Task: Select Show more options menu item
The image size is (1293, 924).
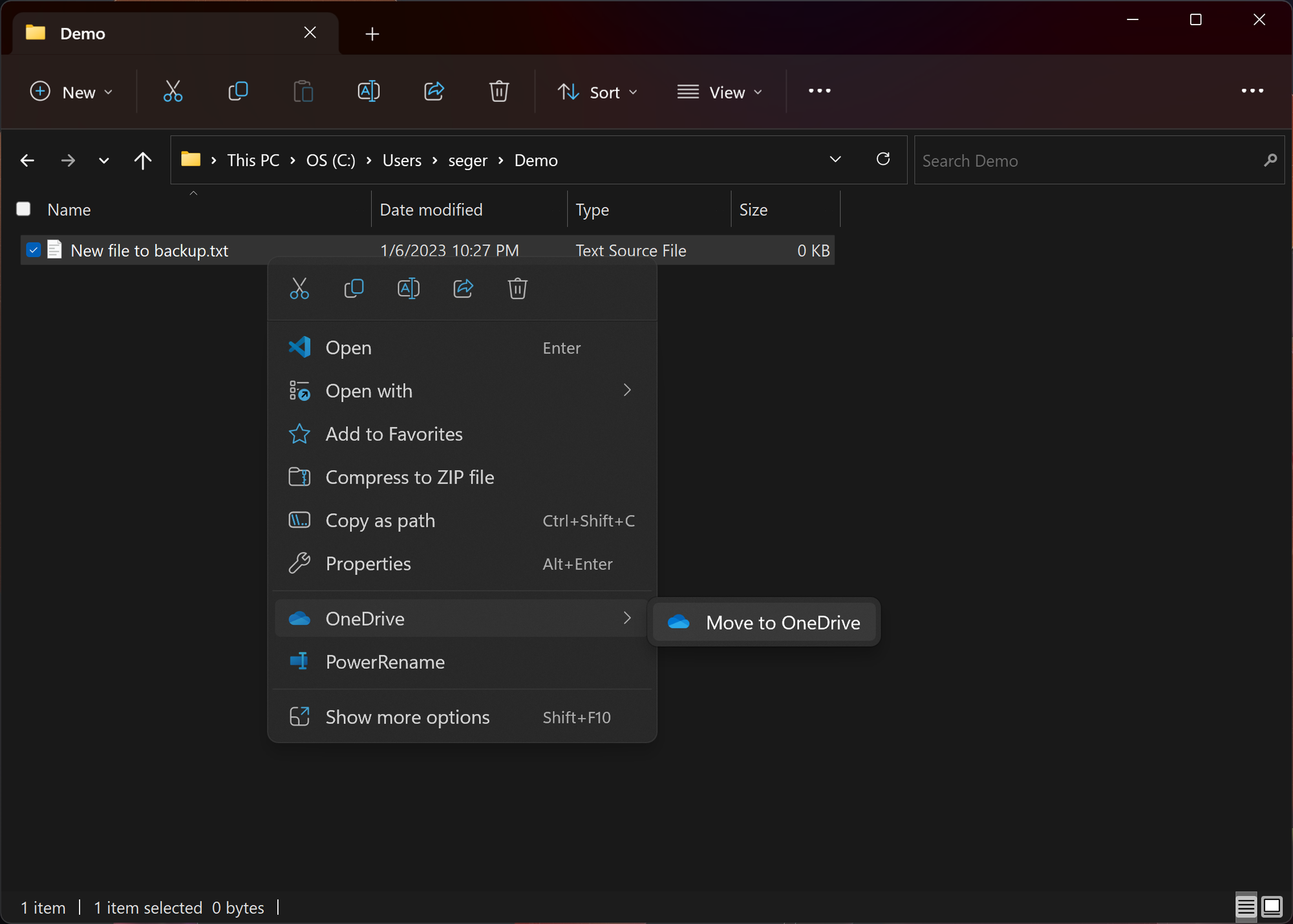Action: click(x=407, y=716)
